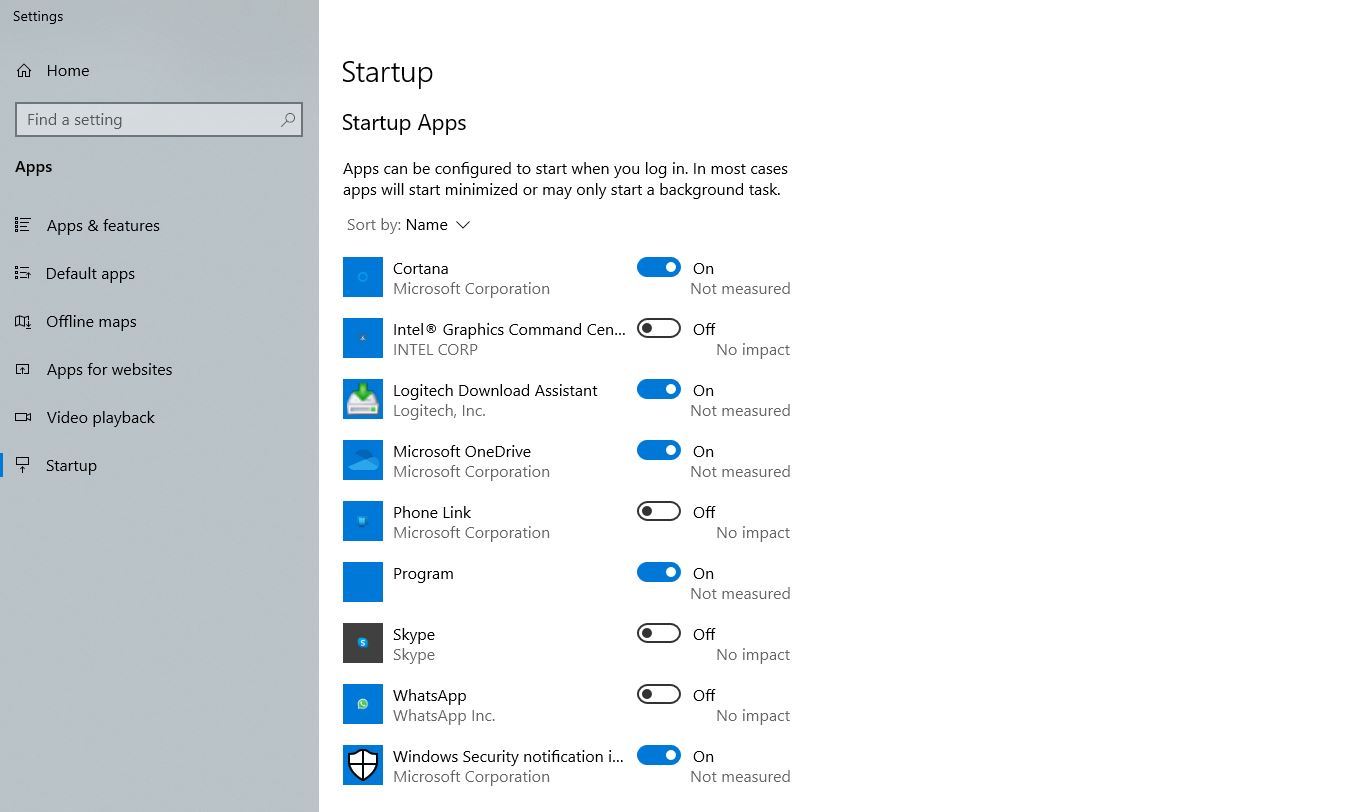Click the Program entry name
This screenshot has width=1358, height=812.
423,573
